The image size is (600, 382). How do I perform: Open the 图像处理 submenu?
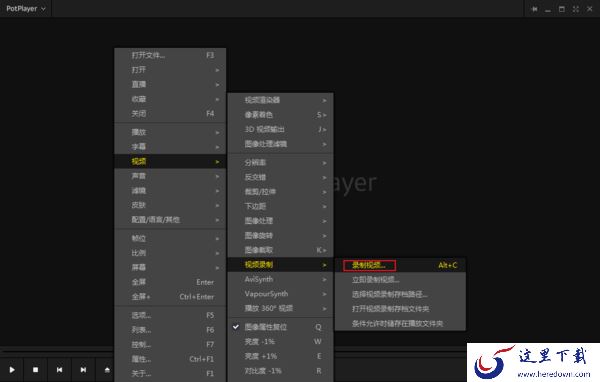tap(280, 221)
